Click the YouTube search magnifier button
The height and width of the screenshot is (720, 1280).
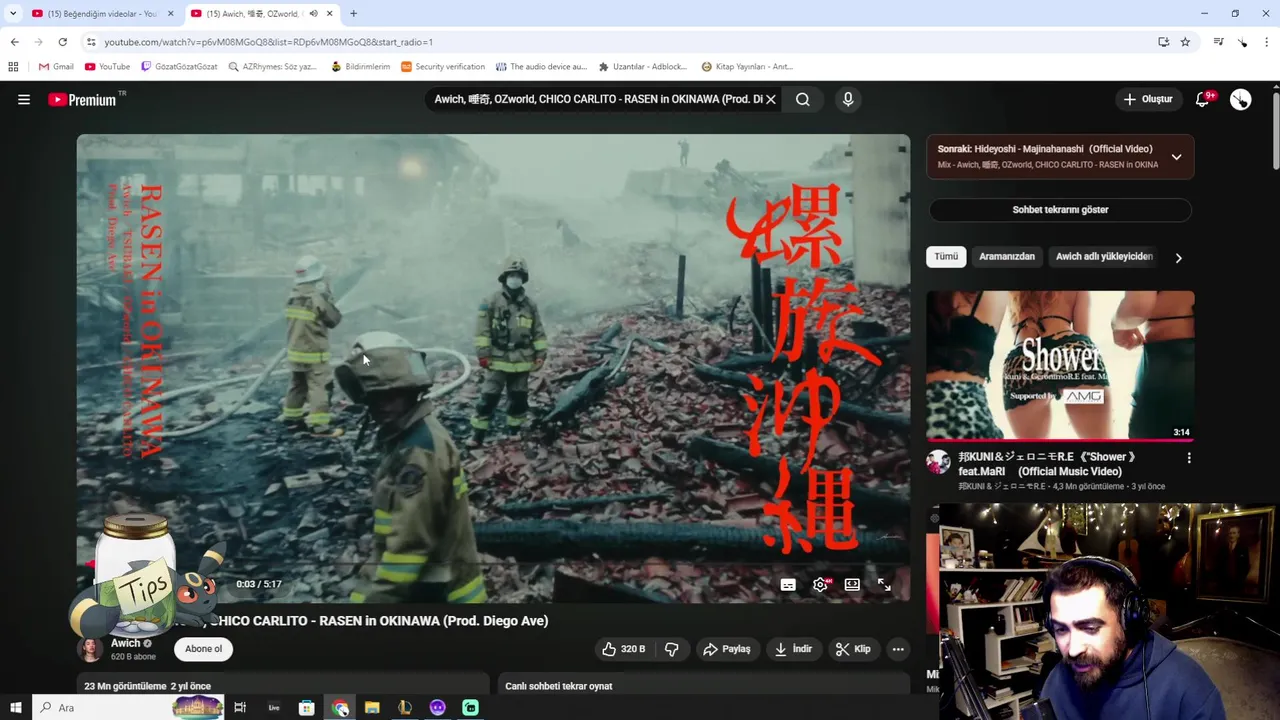click(x=803, y=99)
